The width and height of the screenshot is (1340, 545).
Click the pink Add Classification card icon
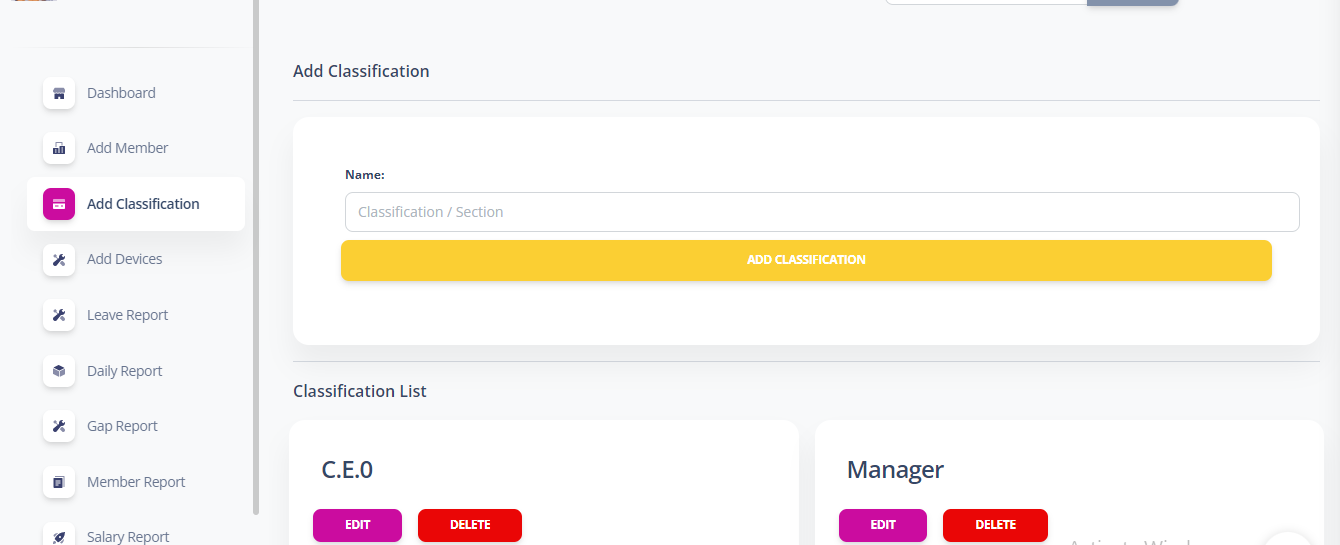(x=59, y=204)
